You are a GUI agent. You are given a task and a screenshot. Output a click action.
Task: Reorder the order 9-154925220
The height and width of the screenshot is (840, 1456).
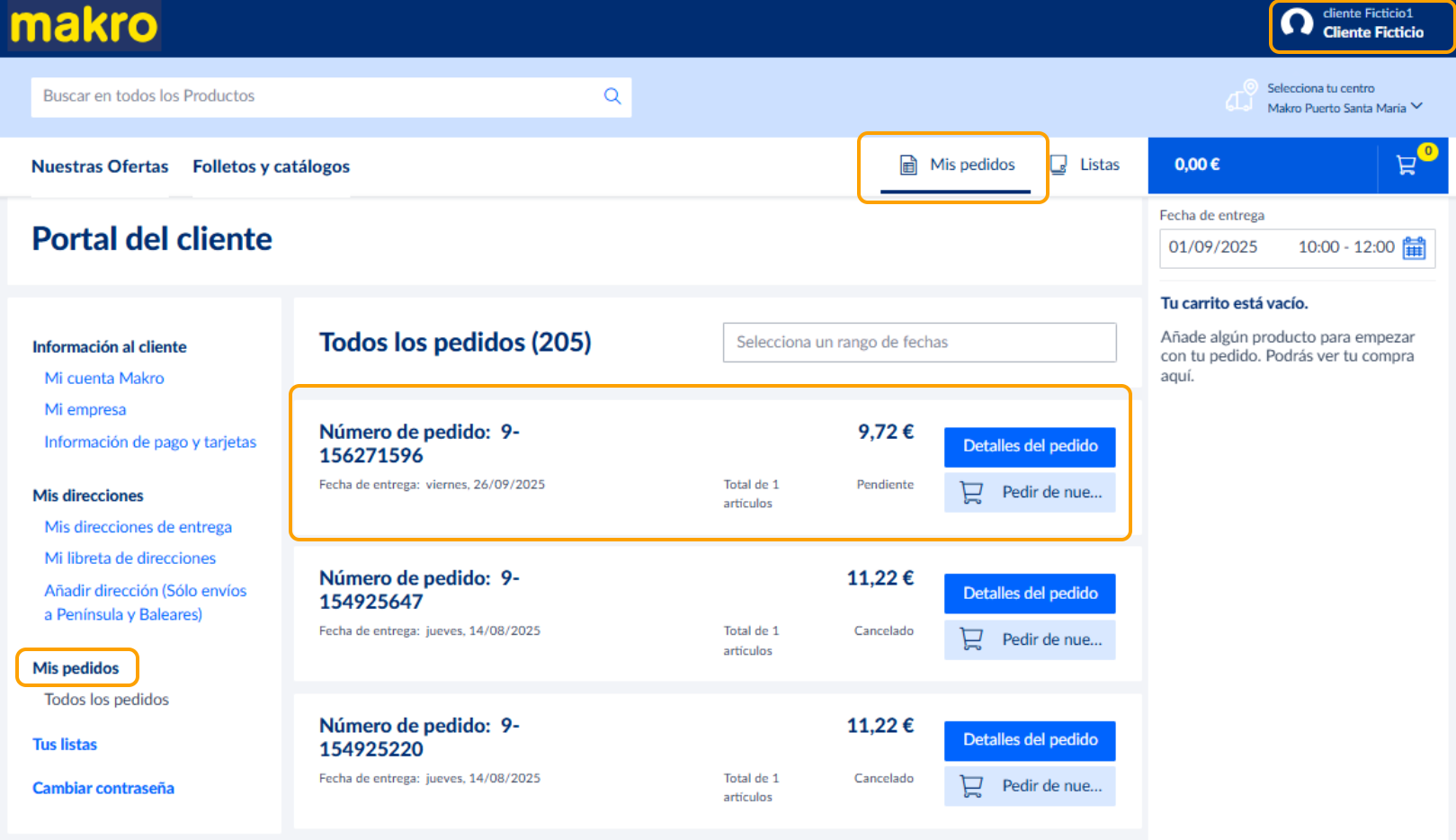1030,786
